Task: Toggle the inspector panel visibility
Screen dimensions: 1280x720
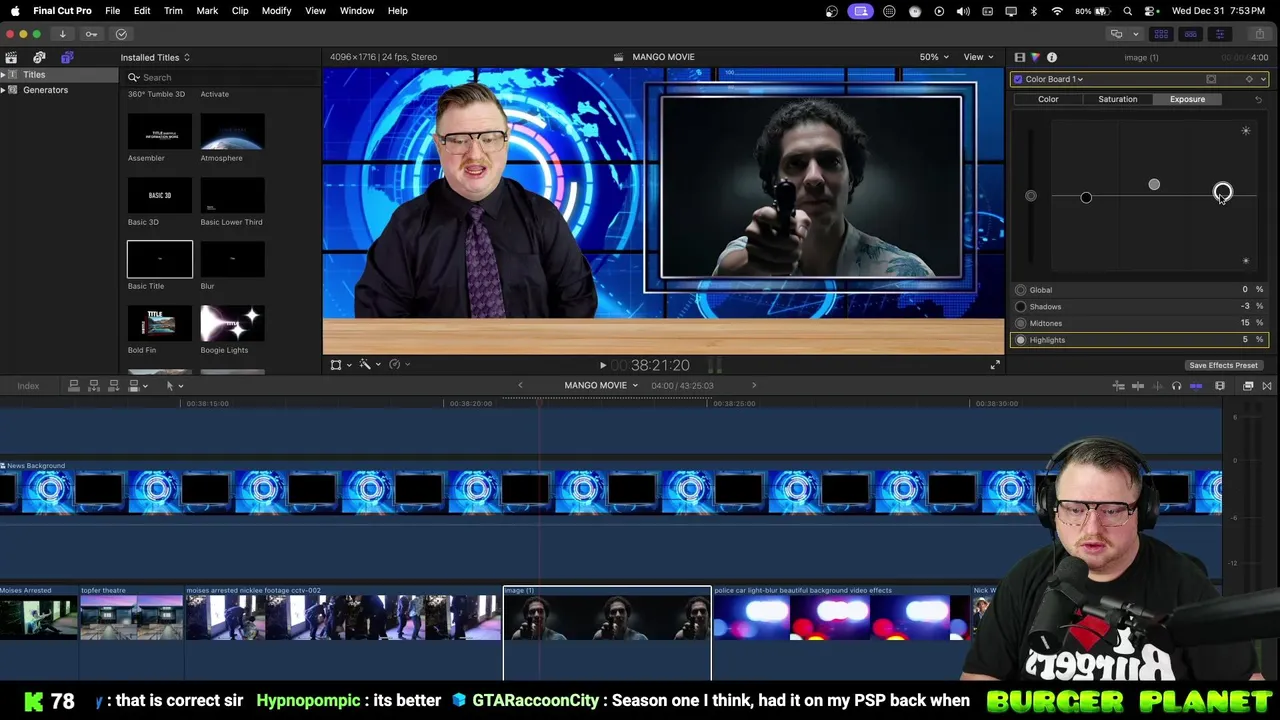Action: pyautogui.click(x=1219, y=34)
